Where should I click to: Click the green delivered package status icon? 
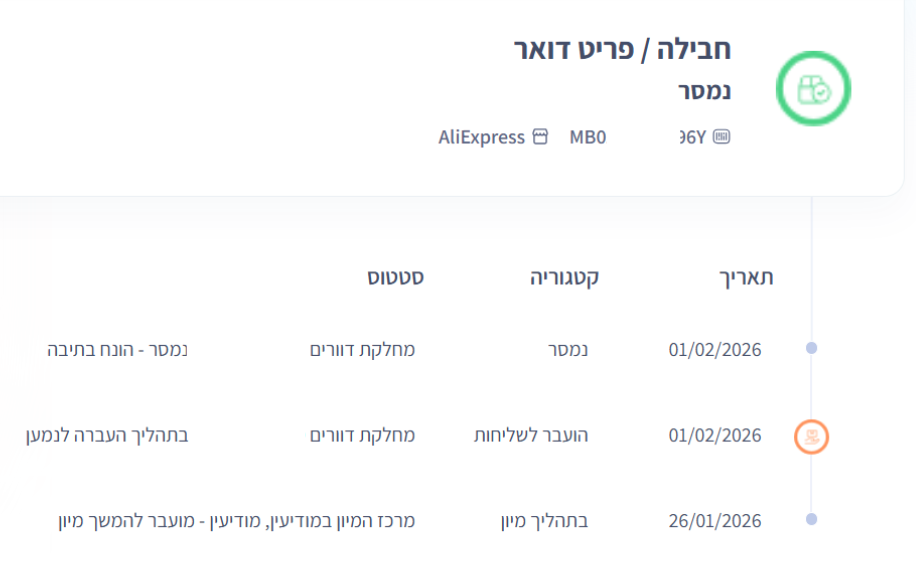point(813,89)
